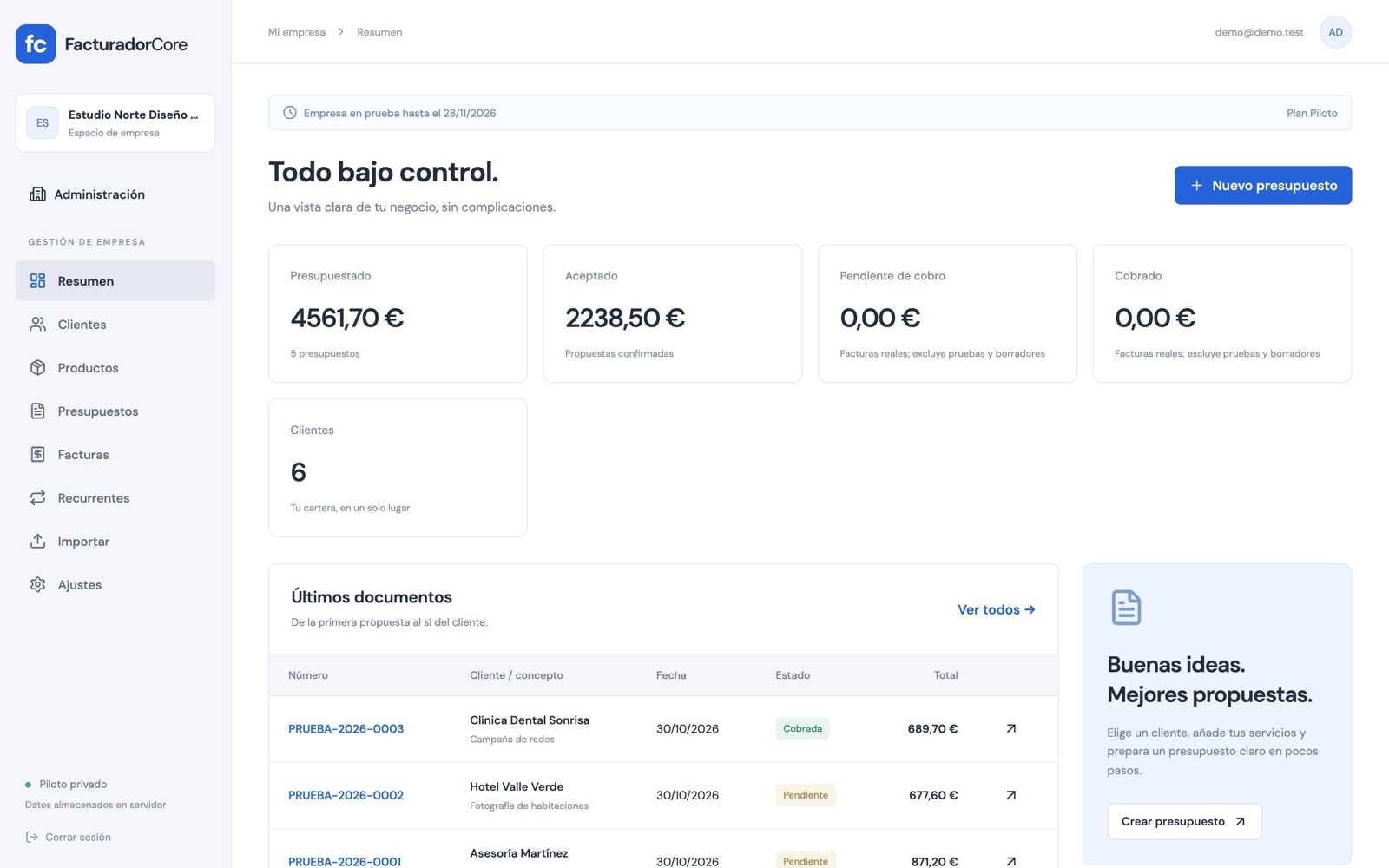The width and height of the screenshot is (1389, 868).
Task: Follow the Ver todos link
Action: coord(996,609)
